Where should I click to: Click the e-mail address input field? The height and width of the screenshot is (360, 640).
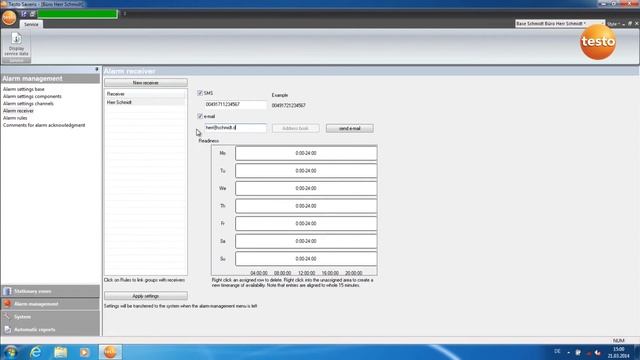click(236, 128)
